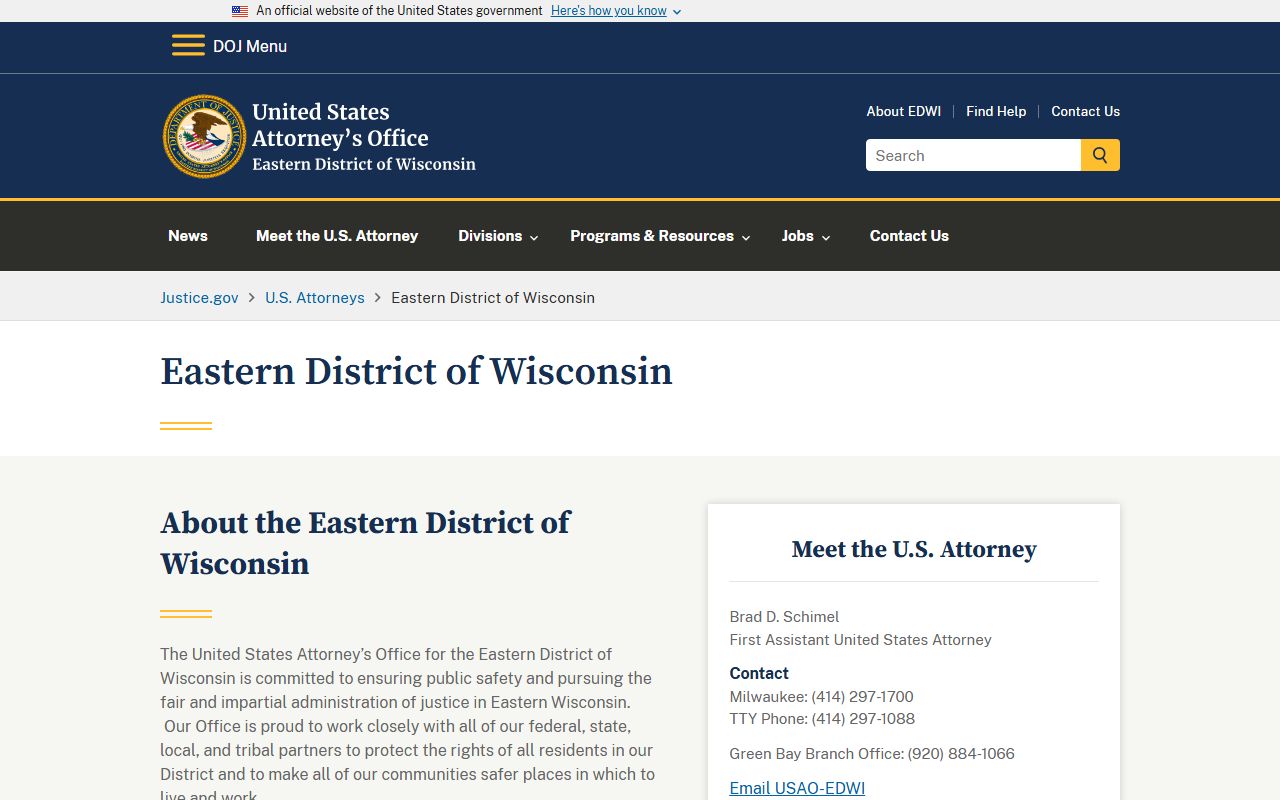This screenshot has width=1280, height=800.
Task: Click Contact Us in the top header links
Action: pos(1085,111)
